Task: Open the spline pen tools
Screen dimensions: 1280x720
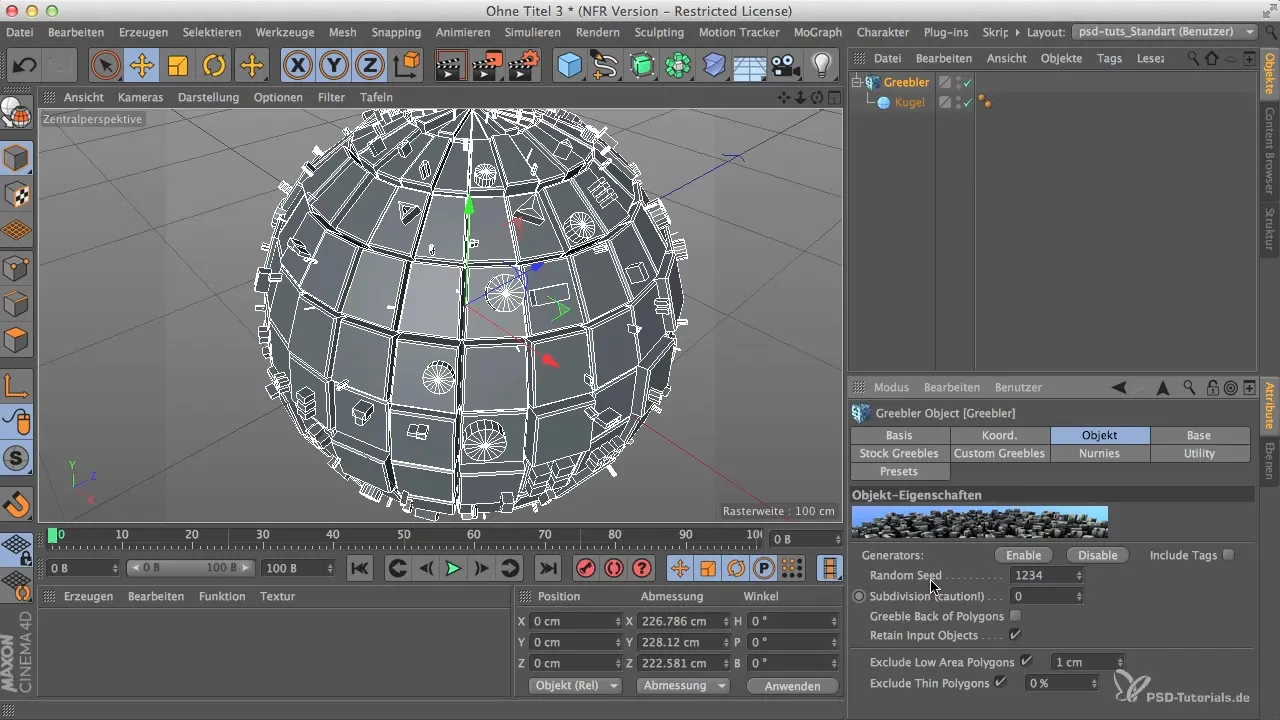Action: [604, 66]
